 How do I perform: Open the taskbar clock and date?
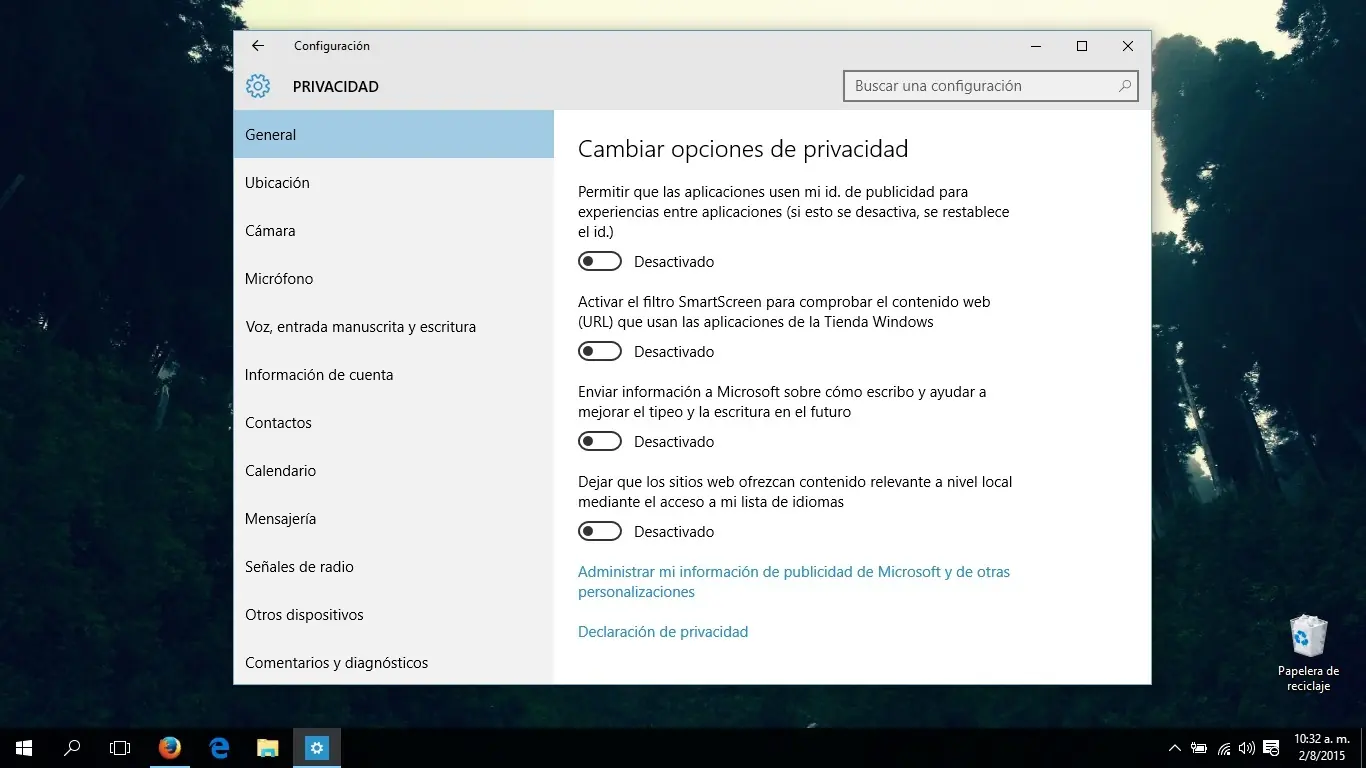click(x=1322, y=748)
